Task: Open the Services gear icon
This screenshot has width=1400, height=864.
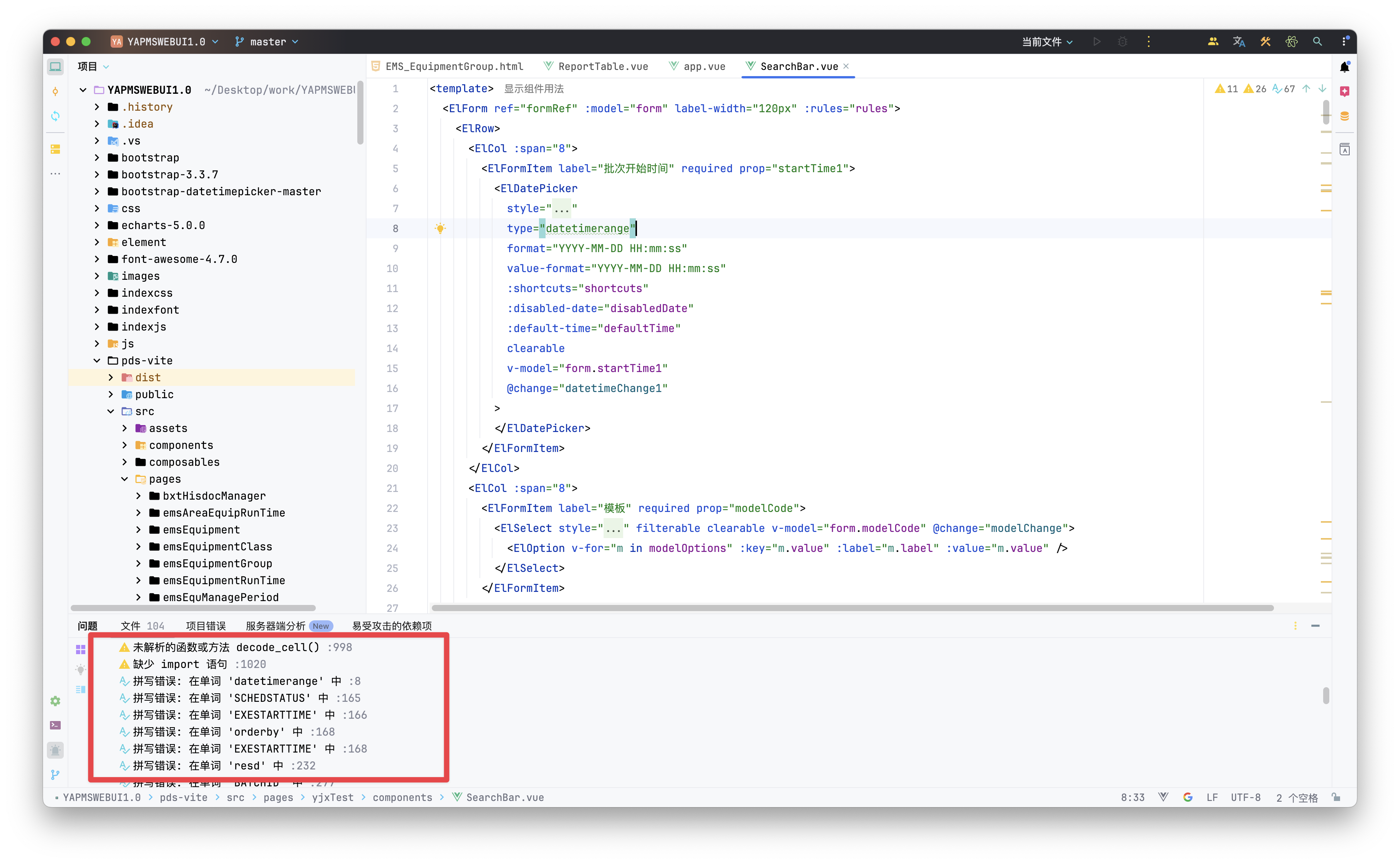Action: (55, 701)
